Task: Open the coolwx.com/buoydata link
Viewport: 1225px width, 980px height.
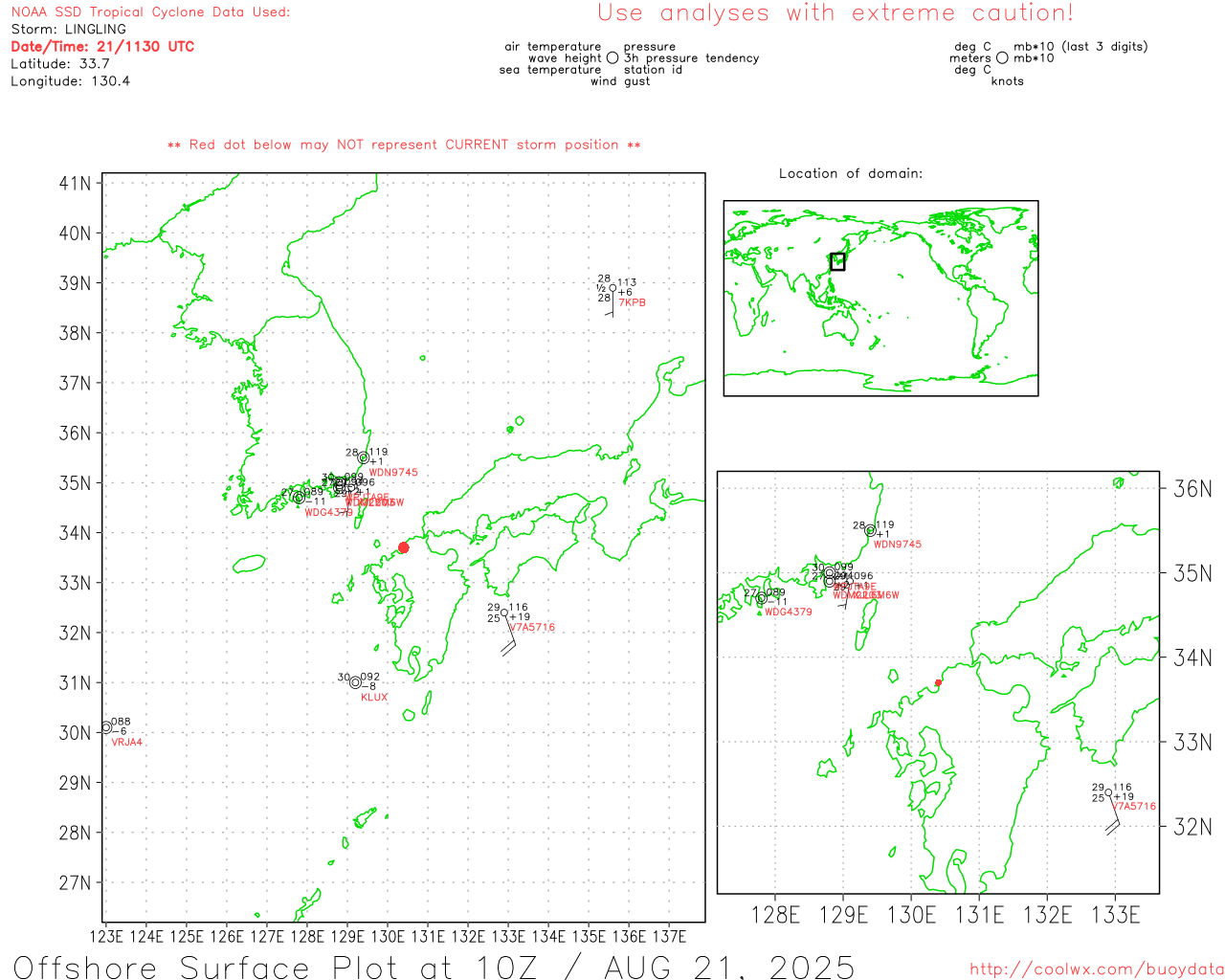Action: pyautogui.click(x=1096, y=969)
